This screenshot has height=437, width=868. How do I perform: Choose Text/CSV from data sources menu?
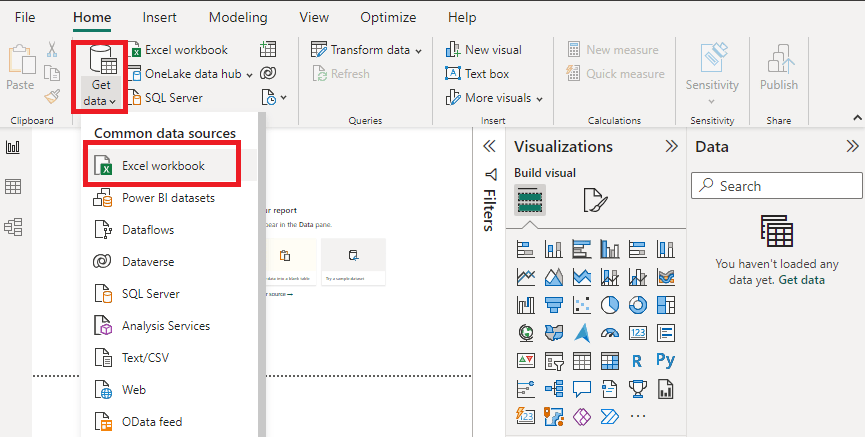(146, 356)
